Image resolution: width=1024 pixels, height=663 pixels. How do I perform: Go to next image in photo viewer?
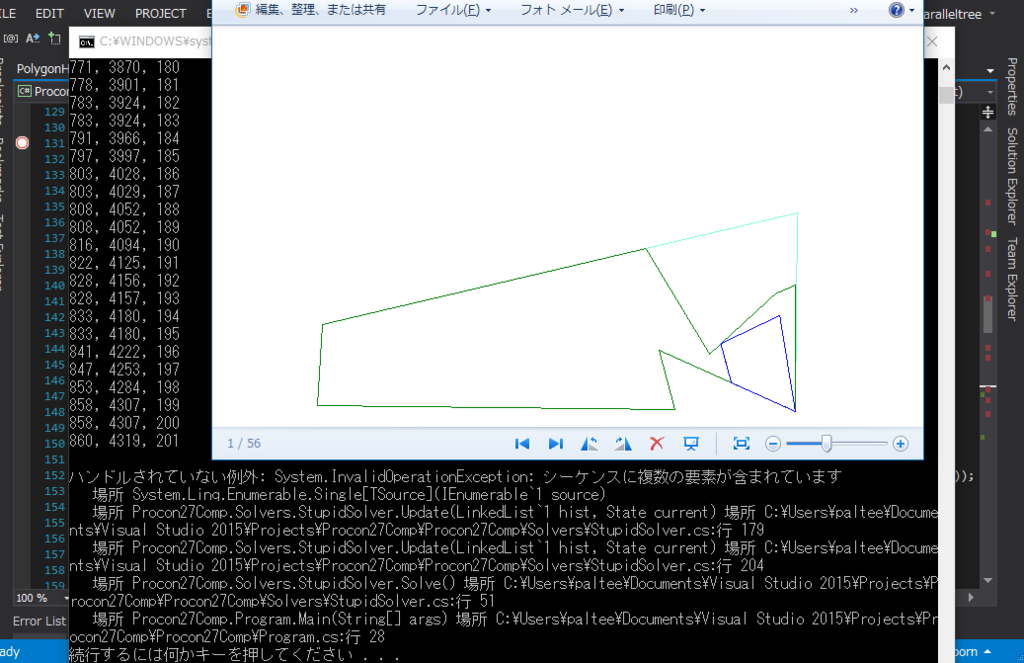555,443
